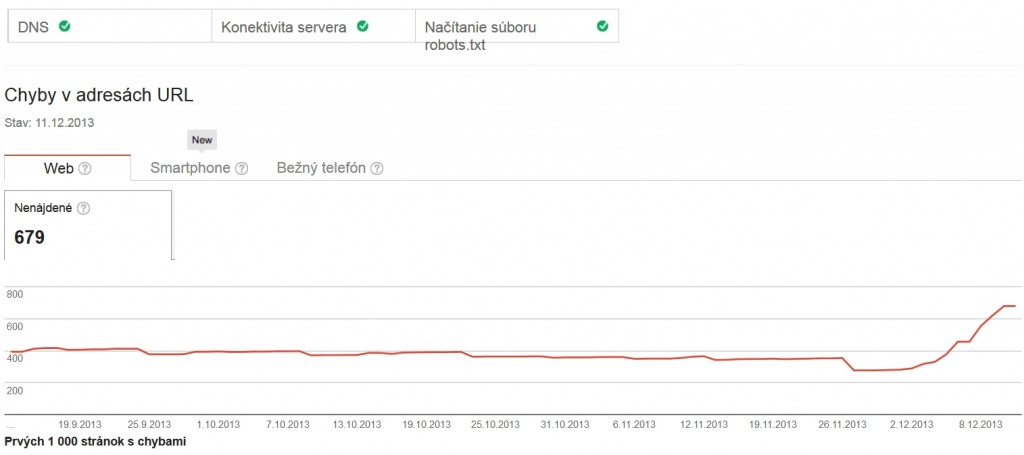Click the robots.txt loading green checkmark
The height and width of the screenshot is (455, 1024).
tap(602, 27)
